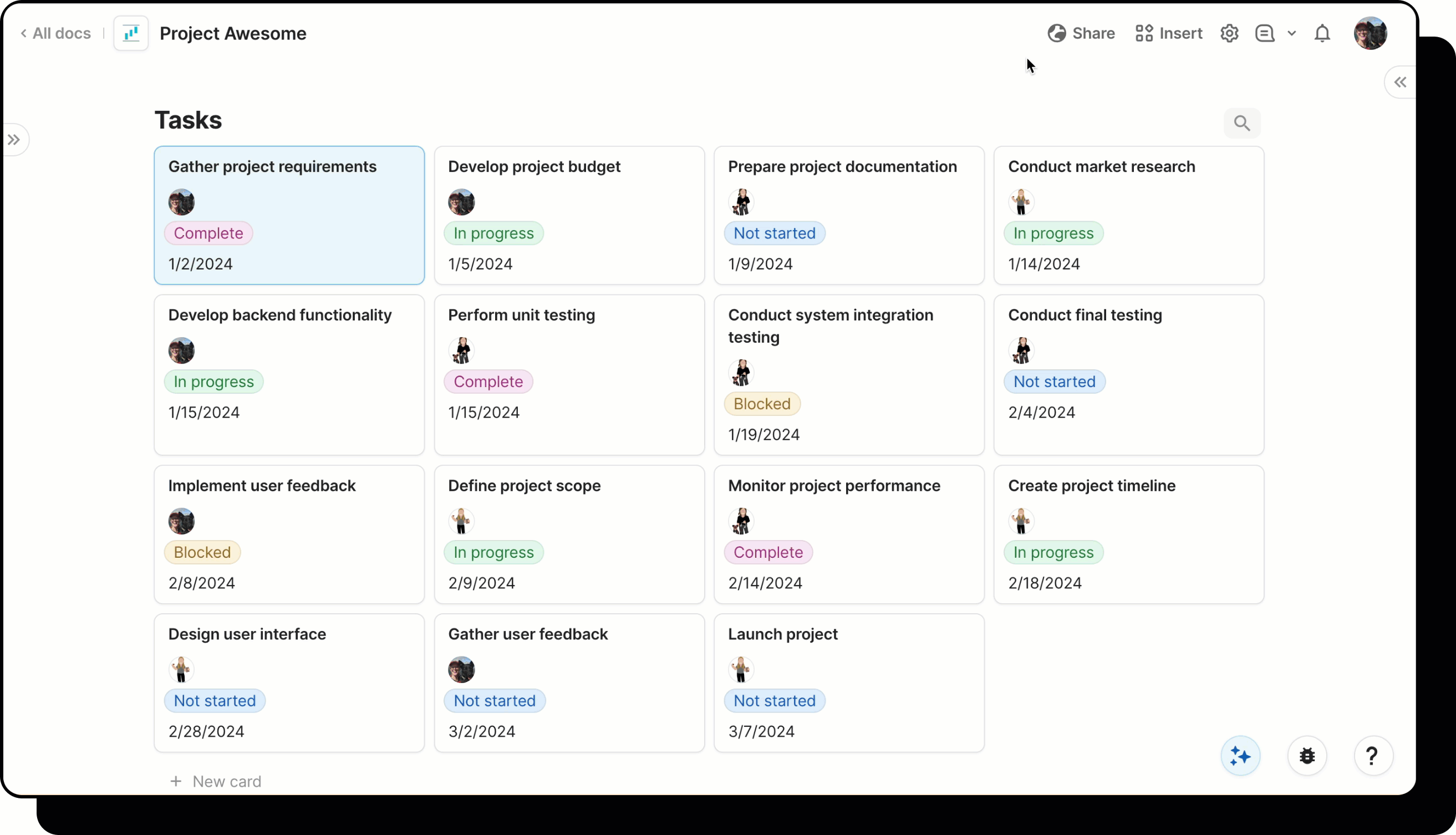The image size is (1456, 835).
Task: Go back to All docs
Action: tap(55, 33)
